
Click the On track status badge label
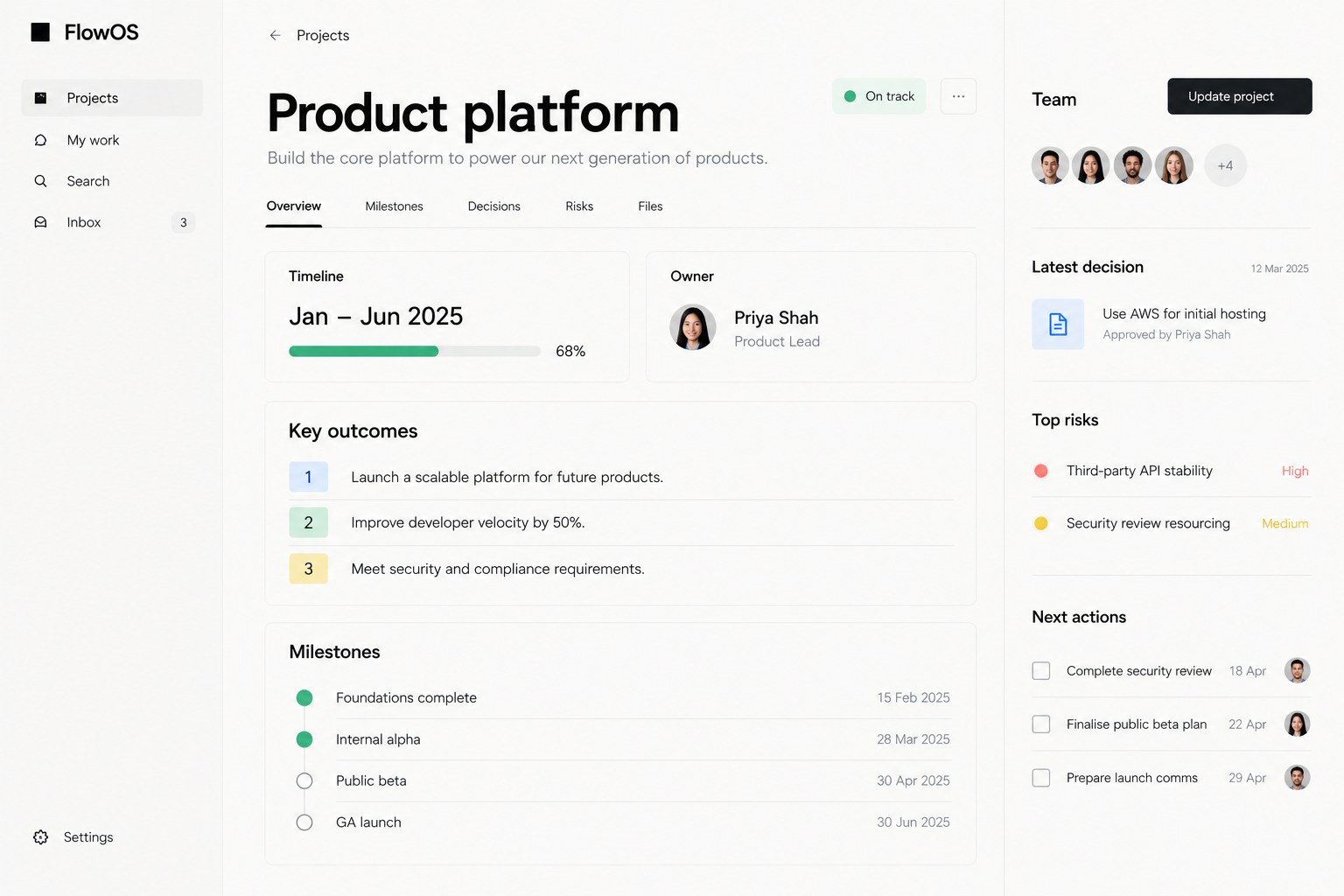pos(890,96)
